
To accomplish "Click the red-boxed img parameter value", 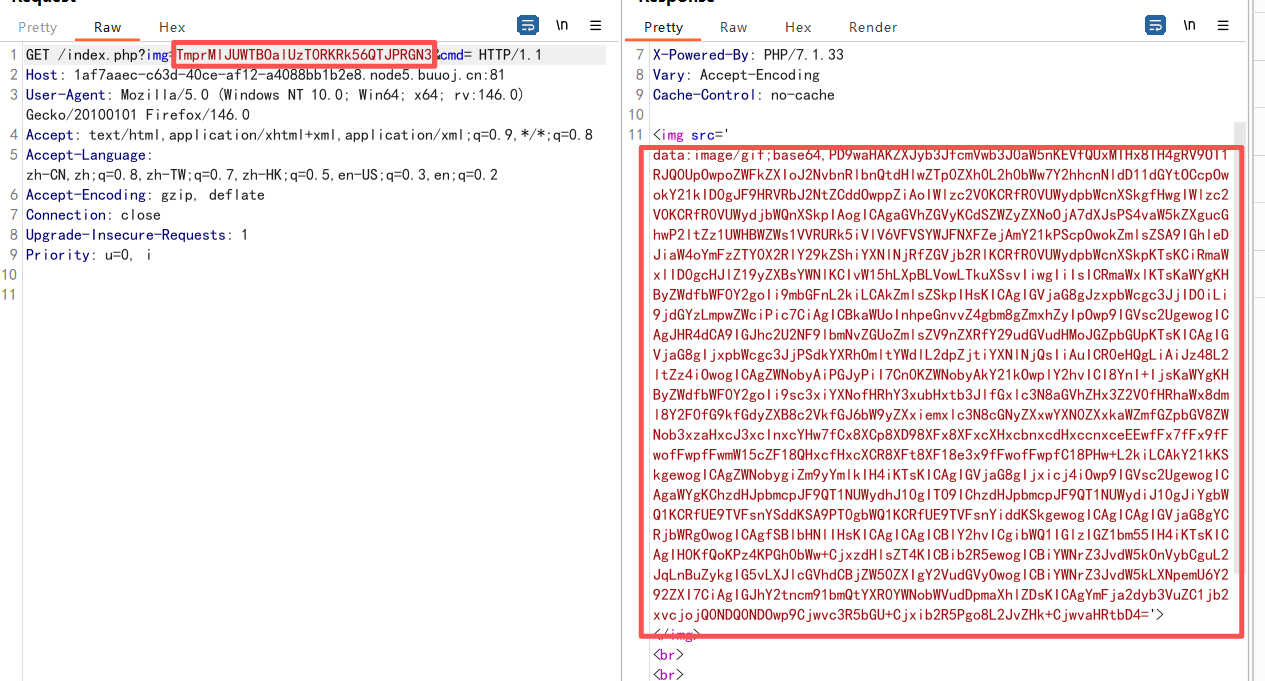I will pos(303,54).
